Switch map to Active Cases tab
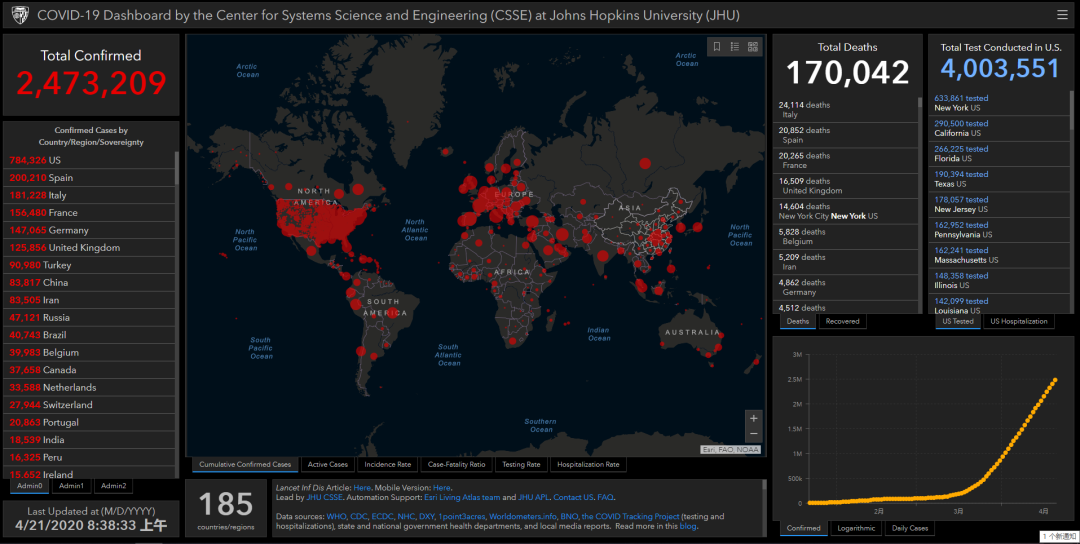This screenshot has width=1080, height=544. (x=328, y=465)
